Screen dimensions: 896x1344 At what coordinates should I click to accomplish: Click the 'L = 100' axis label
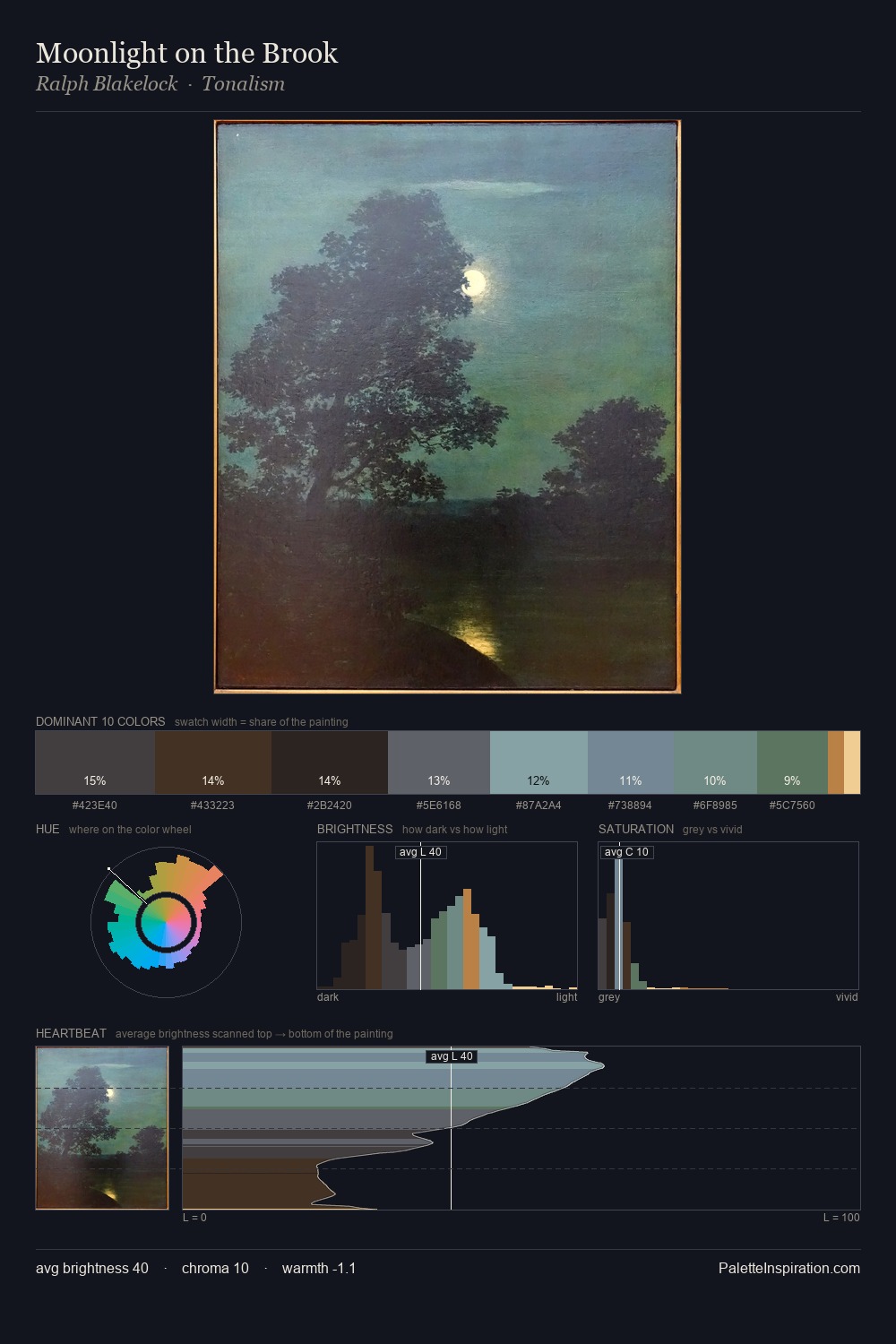841,1218
